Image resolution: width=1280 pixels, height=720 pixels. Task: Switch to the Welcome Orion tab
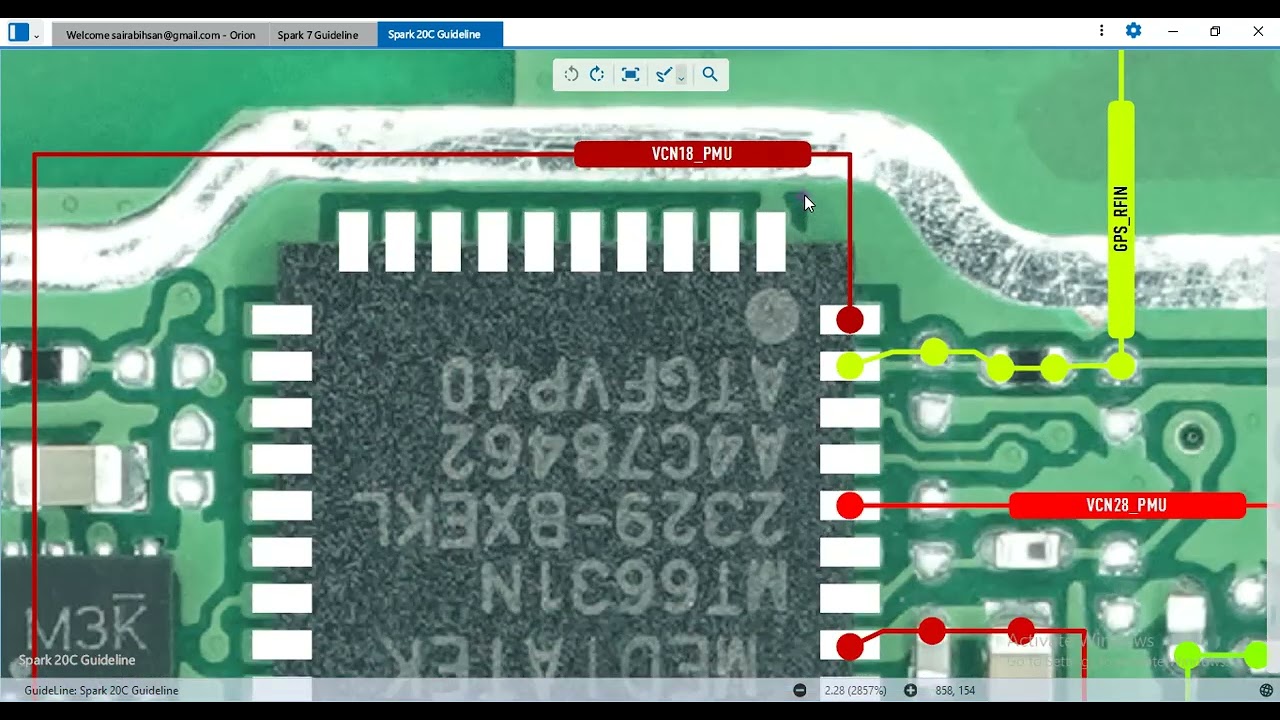click(160, 34)
